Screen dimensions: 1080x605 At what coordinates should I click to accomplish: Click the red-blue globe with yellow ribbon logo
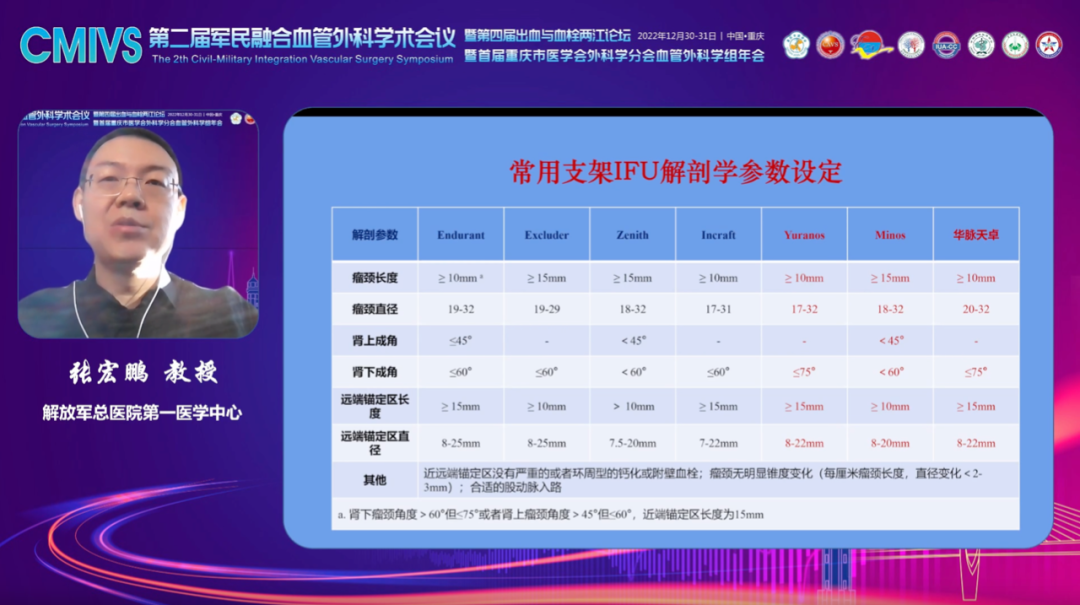click(871, 45)
